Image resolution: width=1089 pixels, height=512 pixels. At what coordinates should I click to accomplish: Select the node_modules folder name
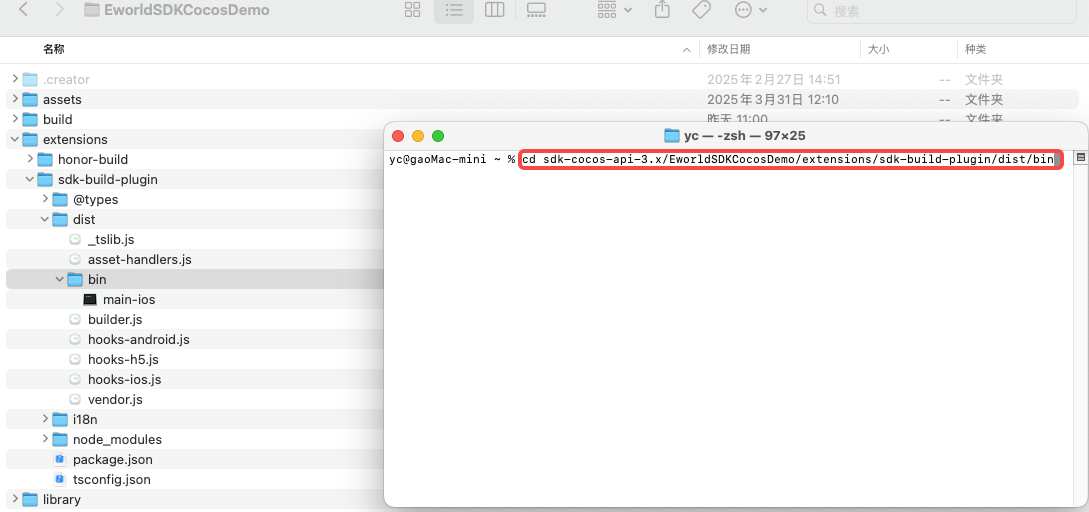click(x=117, y=440)
